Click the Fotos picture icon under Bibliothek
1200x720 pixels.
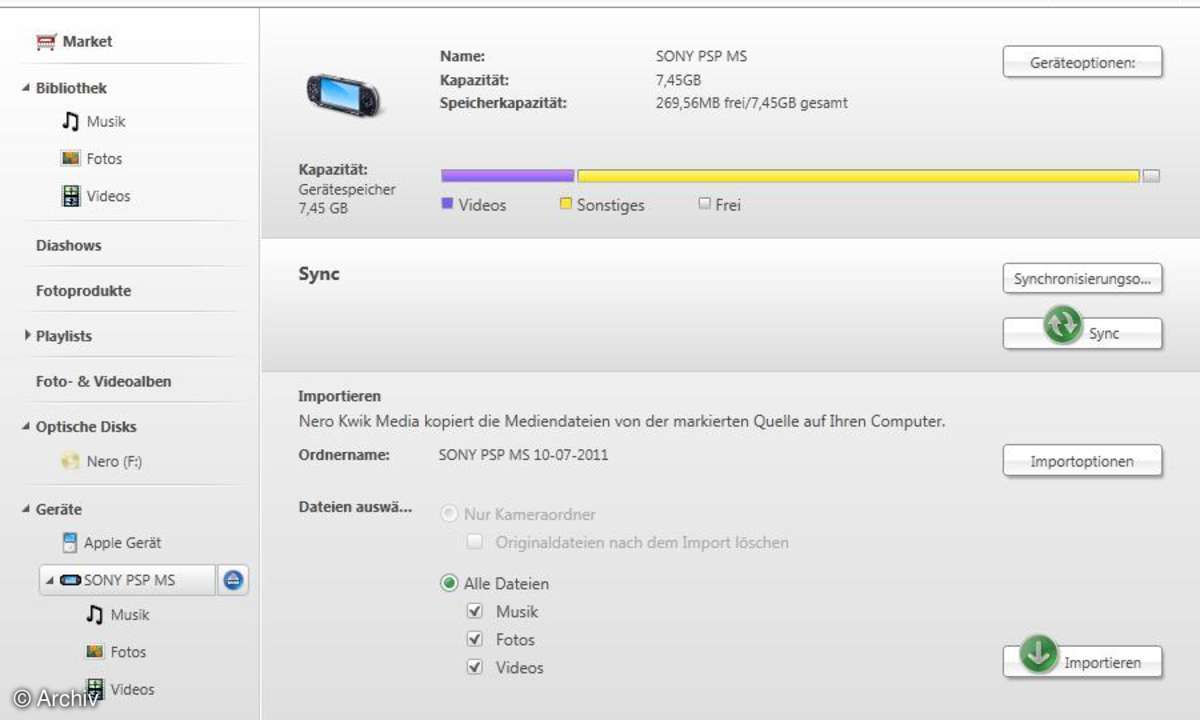click(x=70, y=158)
